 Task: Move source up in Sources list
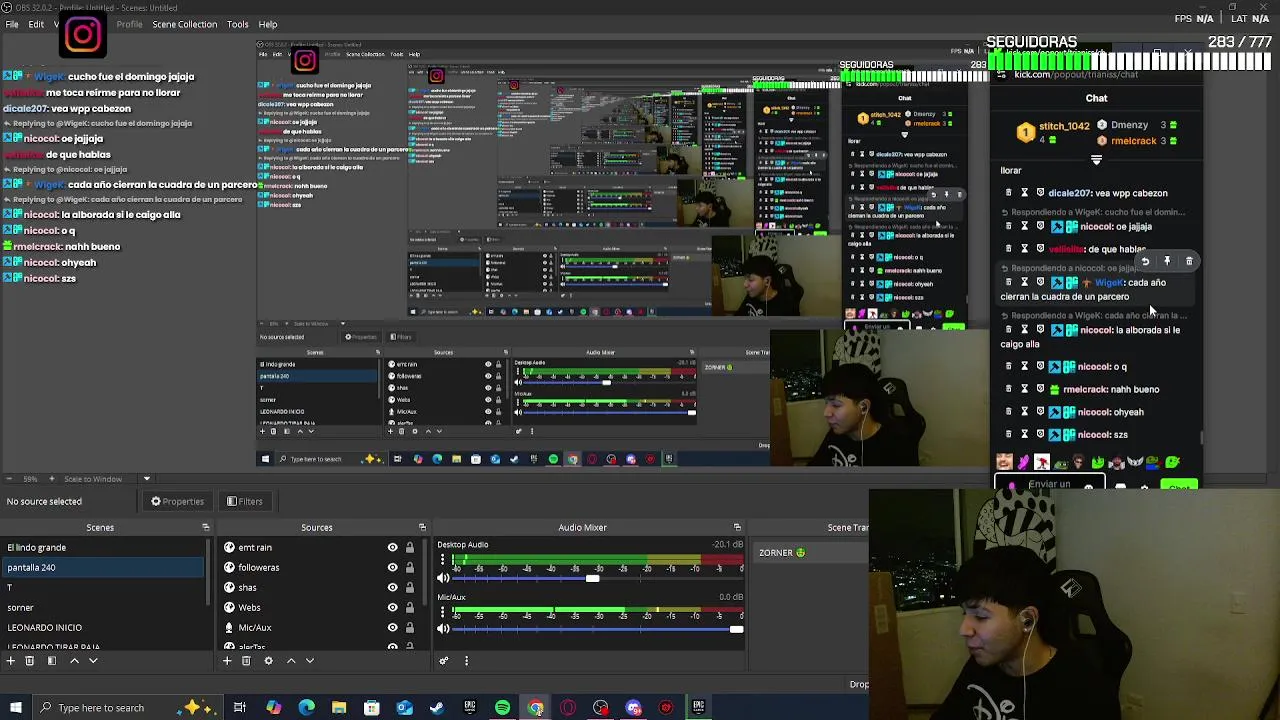click(x=291, y=661)
